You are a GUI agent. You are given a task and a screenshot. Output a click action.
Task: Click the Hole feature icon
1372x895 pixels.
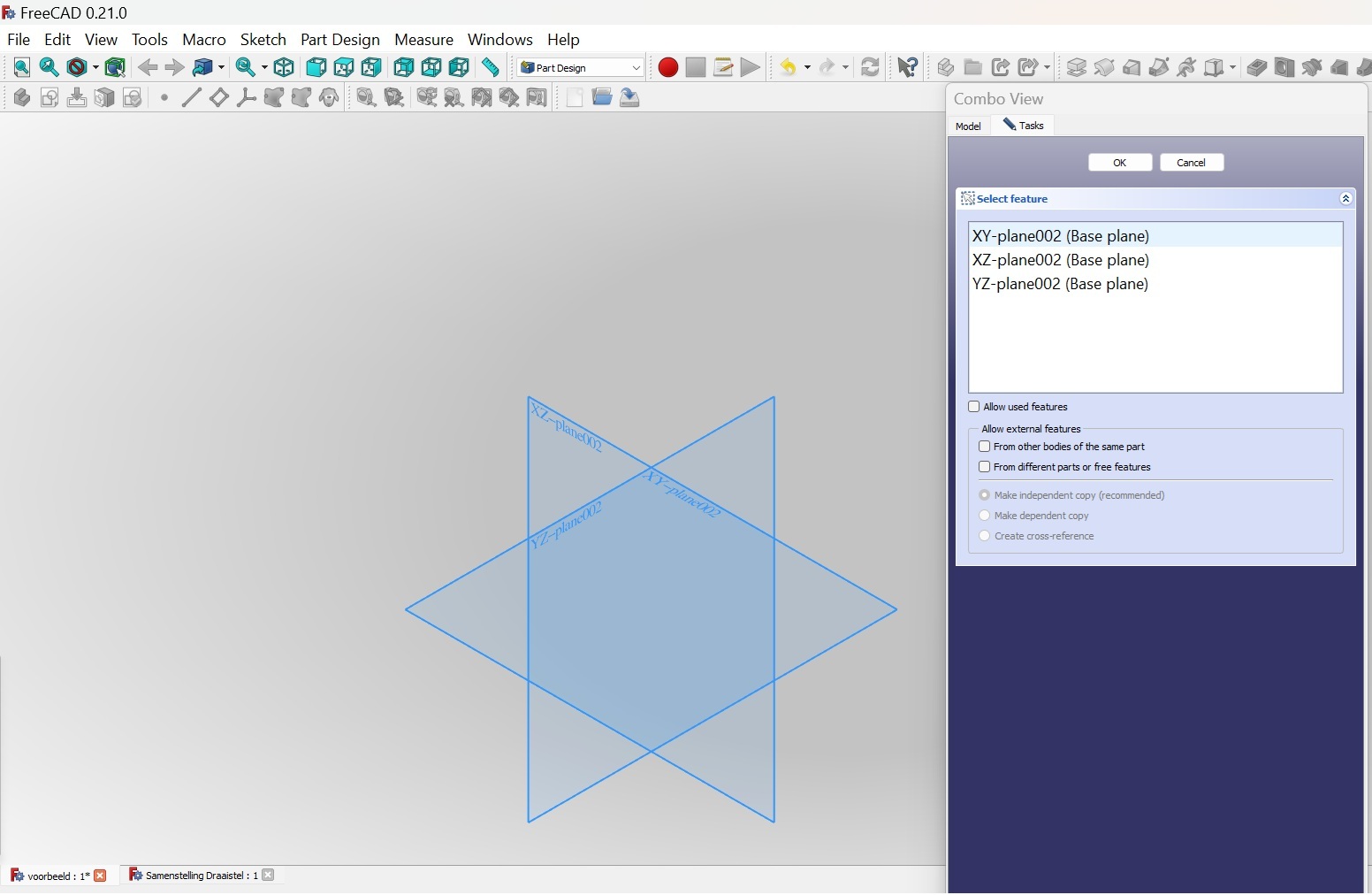[1284, 67]
